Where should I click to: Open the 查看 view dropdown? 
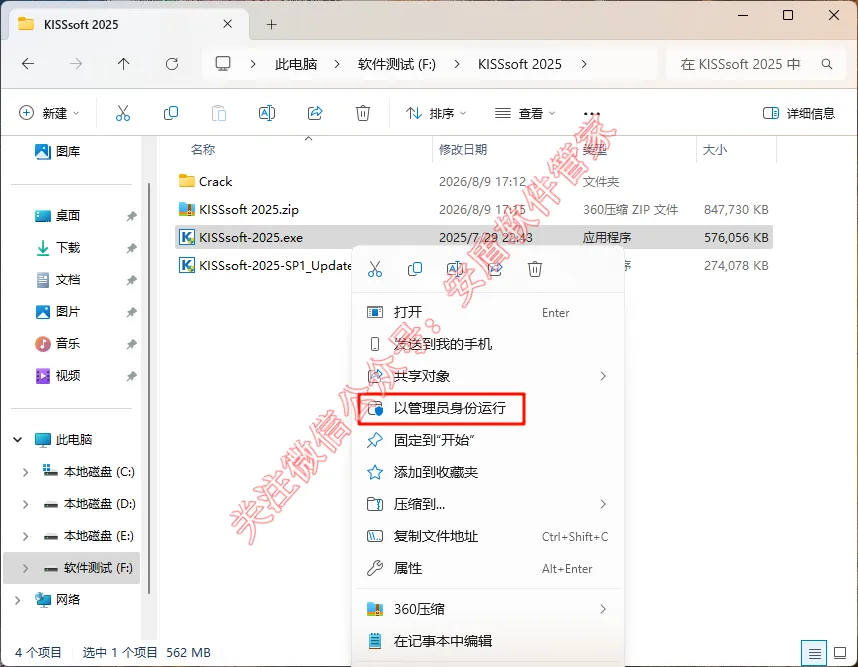click(525, 113)
